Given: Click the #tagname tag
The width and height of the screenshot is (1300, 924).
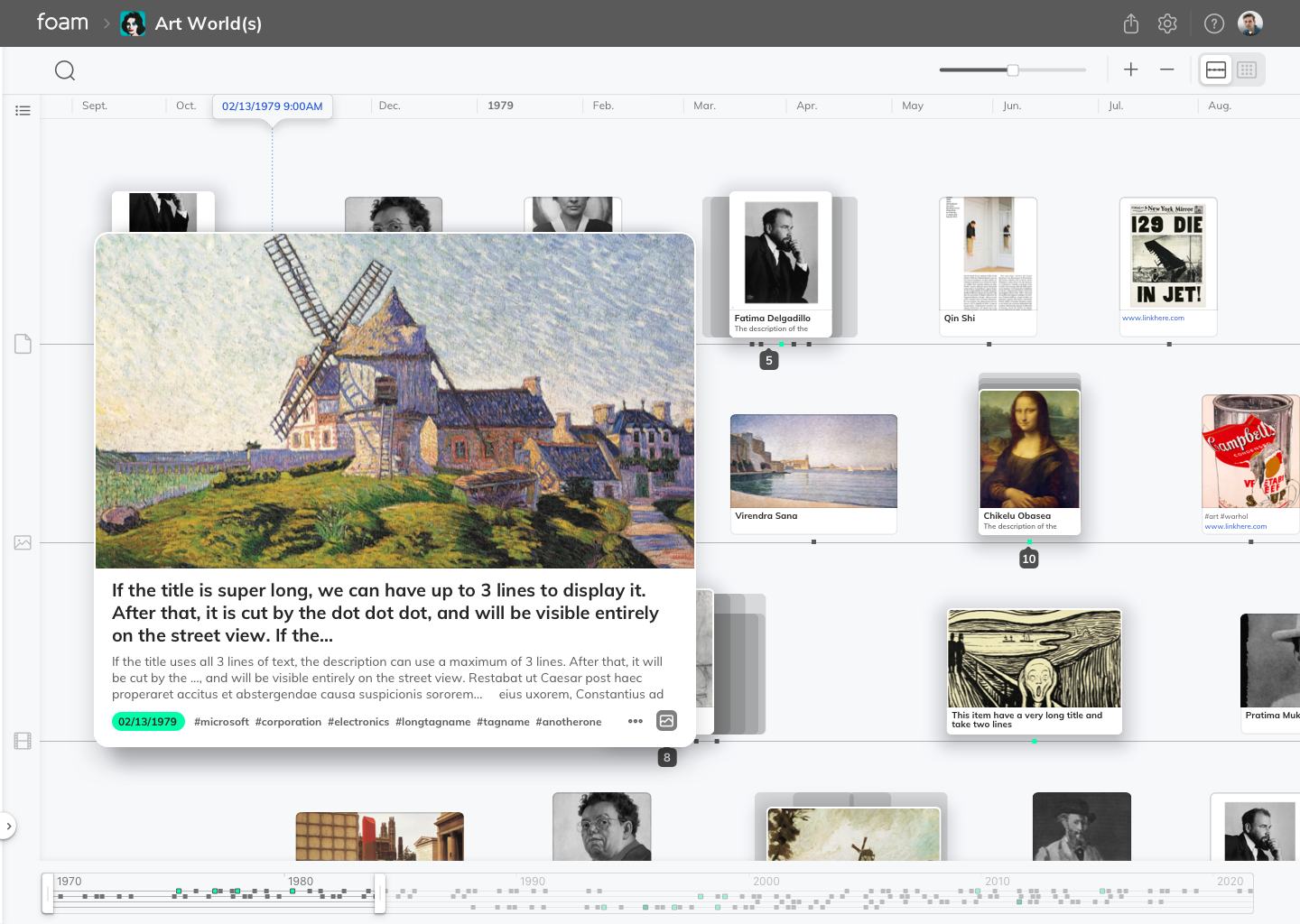Looking at the screenshot, I should pos(503,722).
